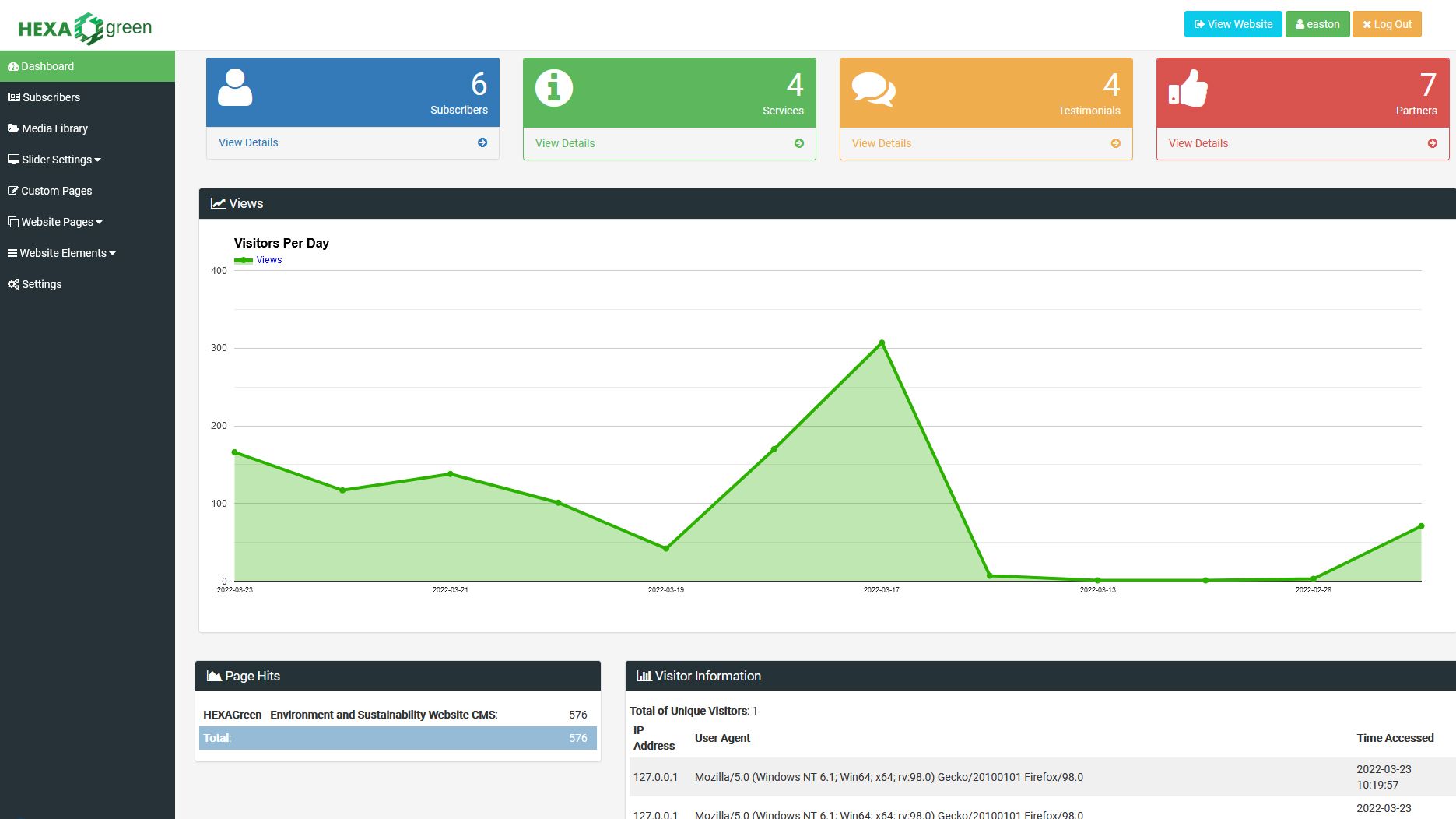Open View Details link under Testimonials

pos(881,143)
